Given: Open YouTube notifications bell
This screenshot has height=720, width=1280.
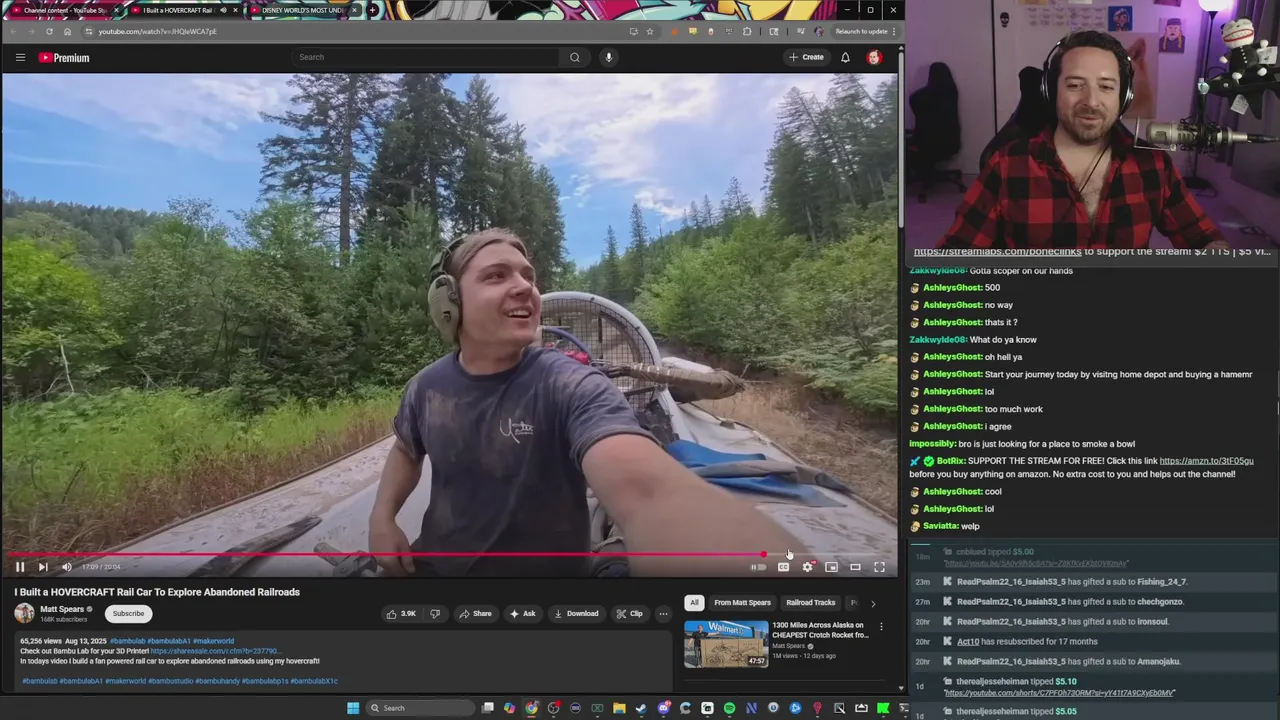Looking at the screenshot, I should pos(845,57).
